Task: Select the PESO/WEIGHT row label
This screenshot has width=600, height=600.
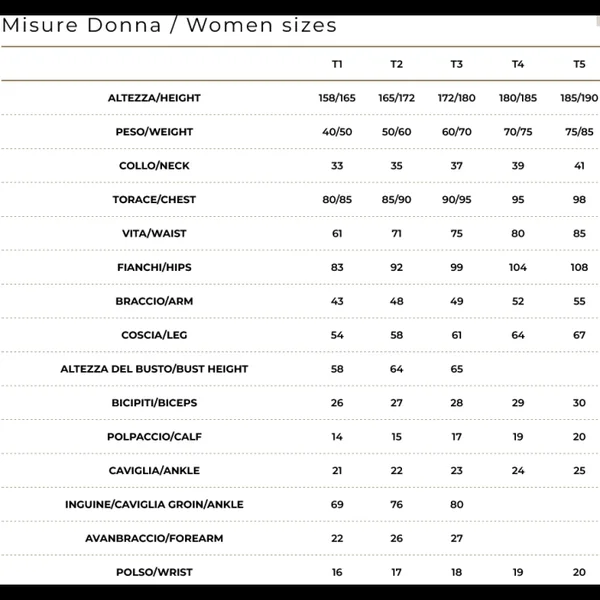Action: pos(154,132)
